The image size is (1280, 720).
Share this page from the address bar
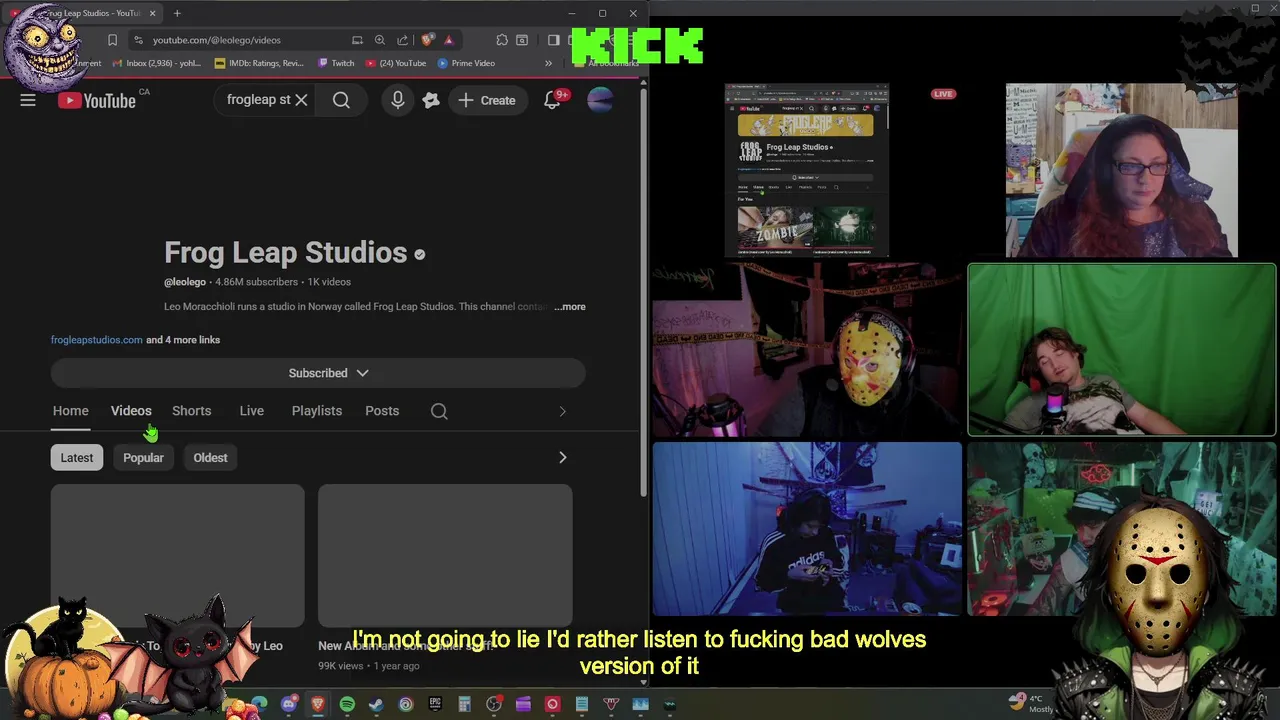pyautogui.click(x=402, y=40)
